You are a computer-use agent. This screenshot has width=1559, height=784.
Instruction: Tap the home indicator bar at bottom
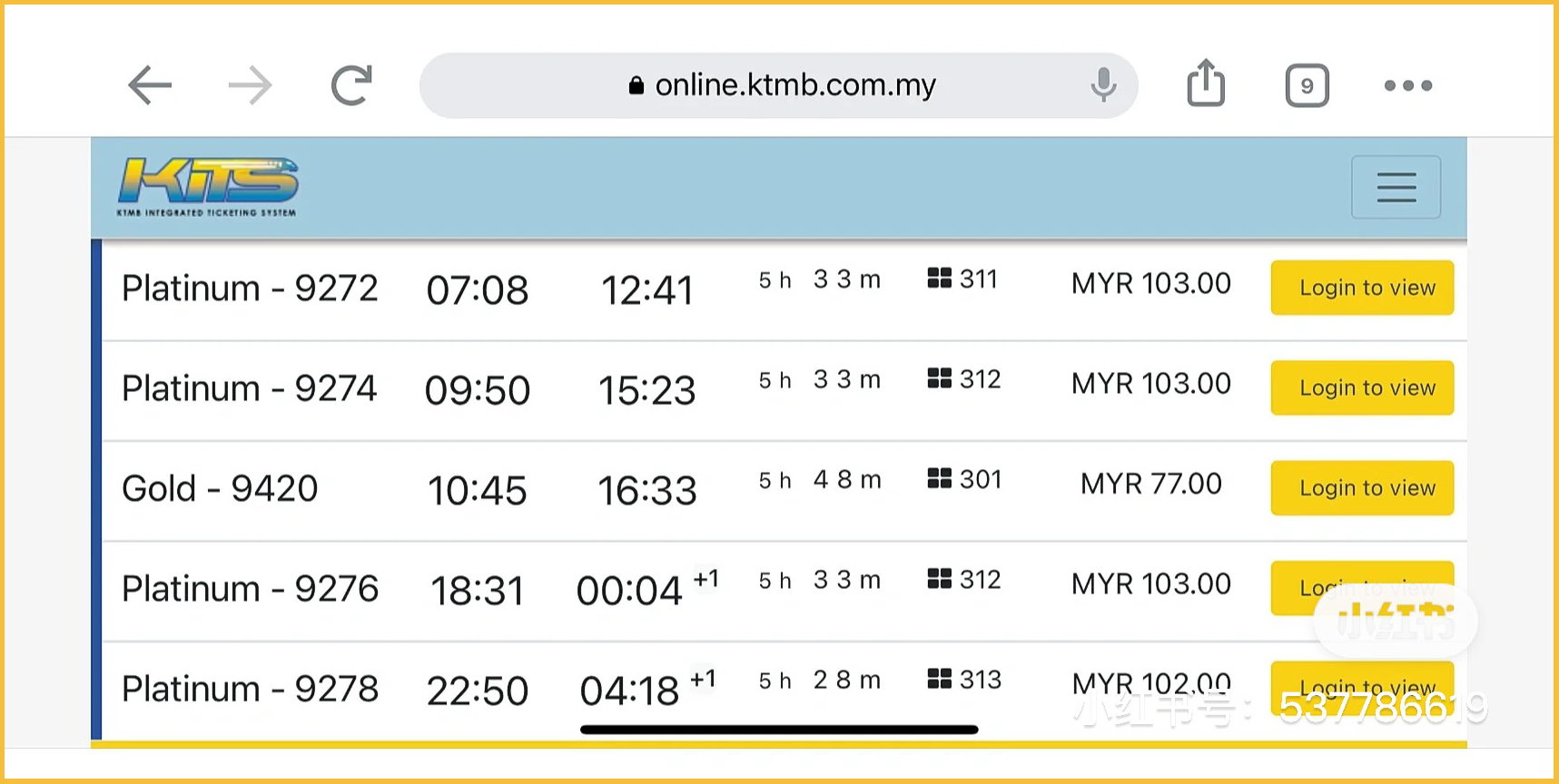pyautogui.click(x=779, y=730)
